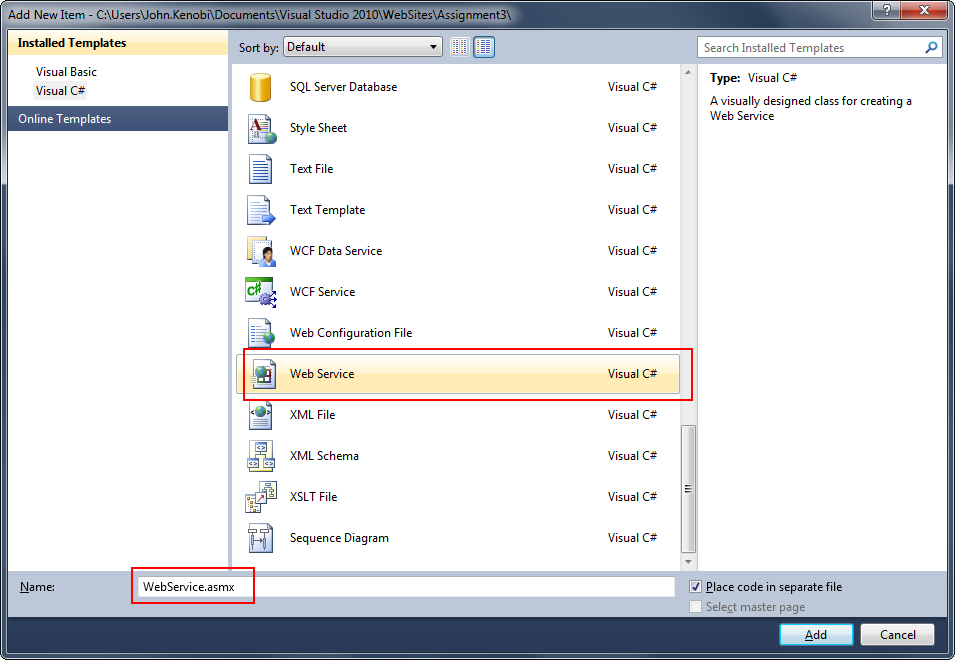This screenshot has width=955, height=660.
Task: Click the search magnifier icon
Action: 931,47
